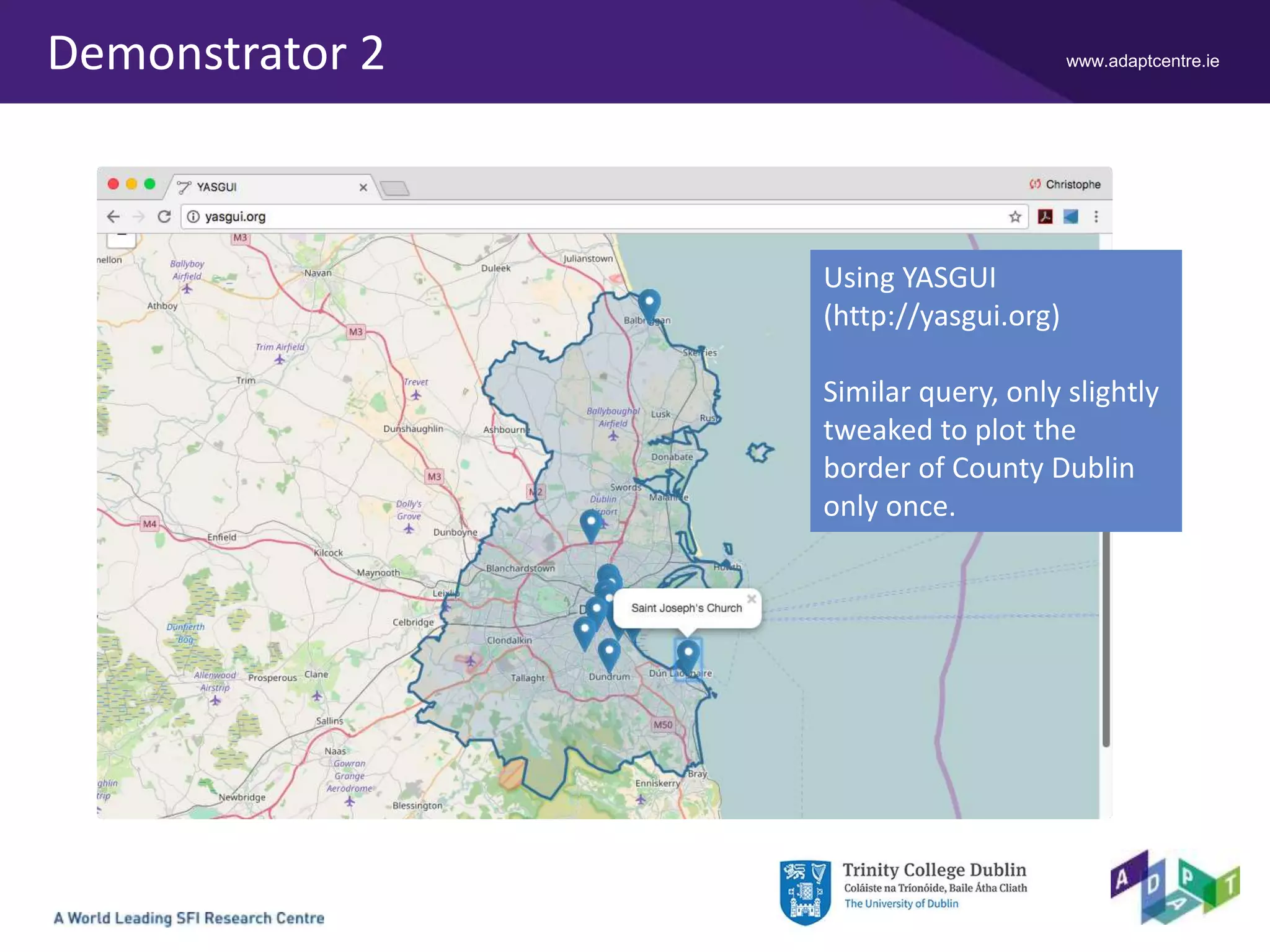Image resolution: width=1270 pixels, height=952 pixels.
Task: Click the Christophe profile button
Action: [x=1065, y=184]
